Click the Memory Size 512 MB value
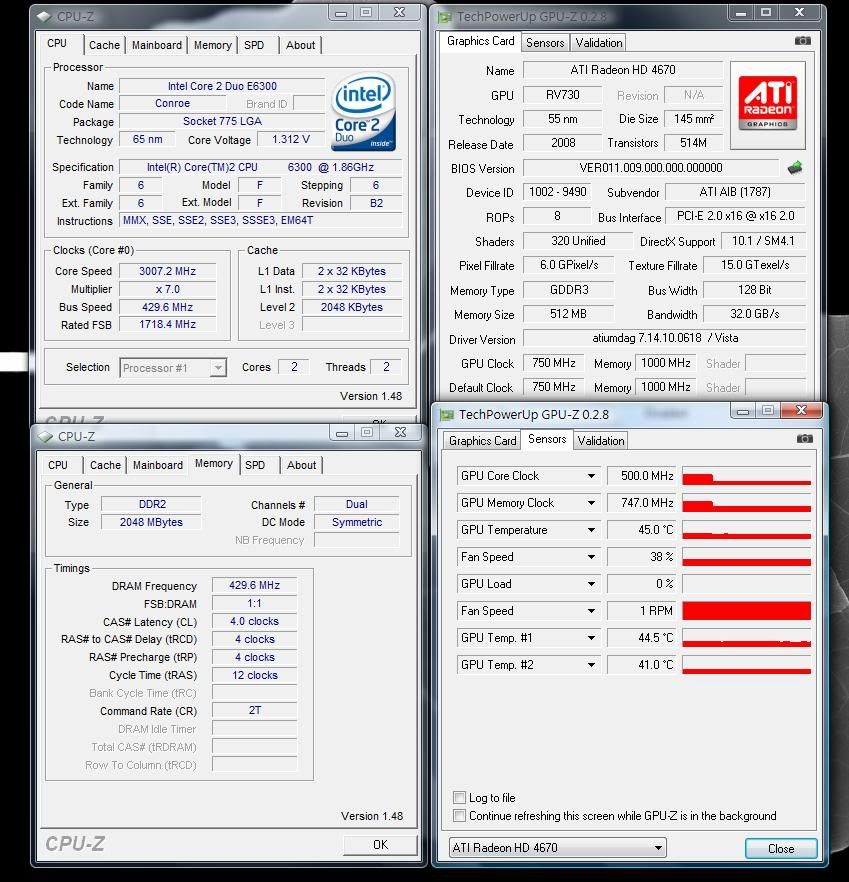Image resolution: width=849 pixels, height=882 pixels. pos(568,314)
